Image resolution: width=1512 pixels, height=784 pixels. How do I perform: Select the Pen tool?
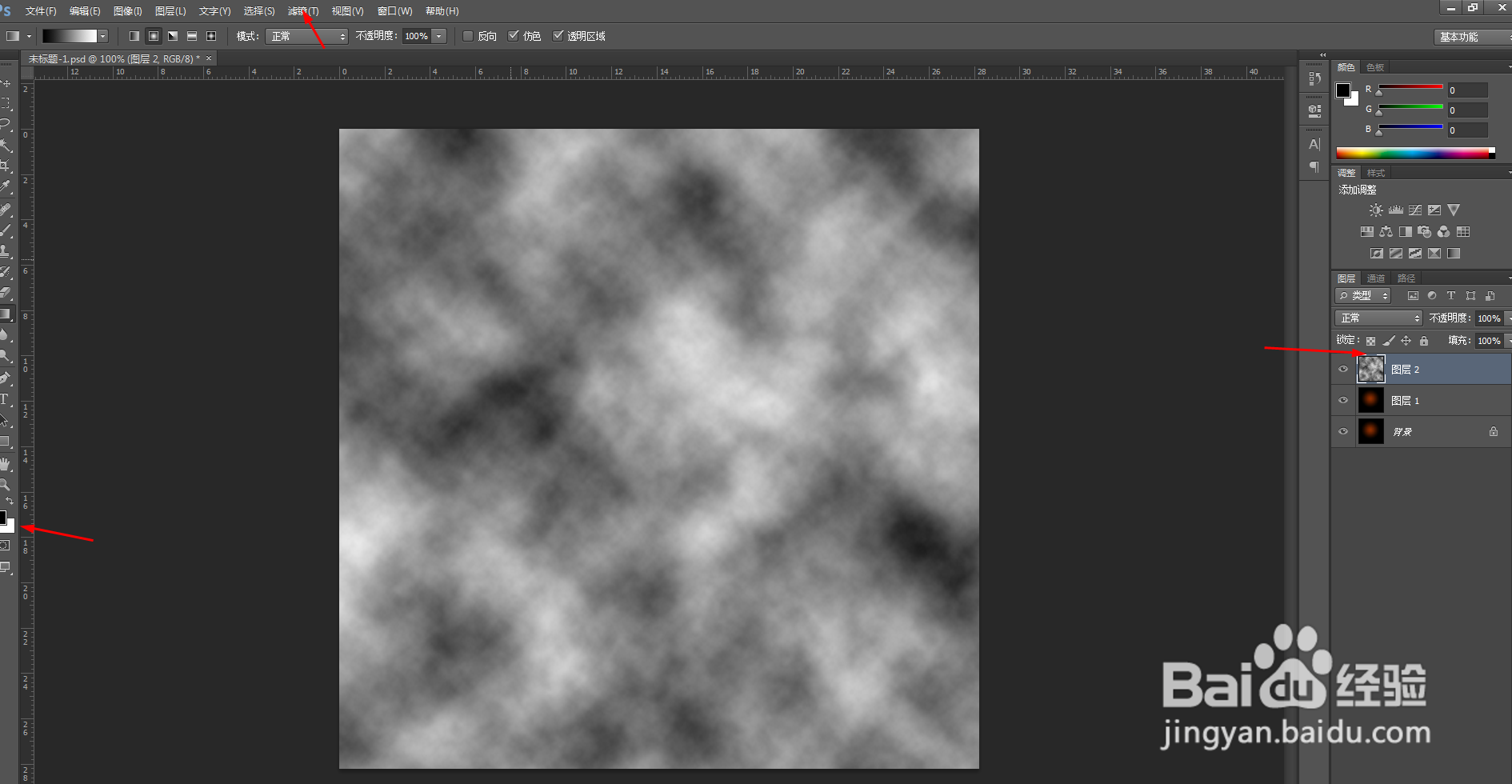tap(6, 378)
